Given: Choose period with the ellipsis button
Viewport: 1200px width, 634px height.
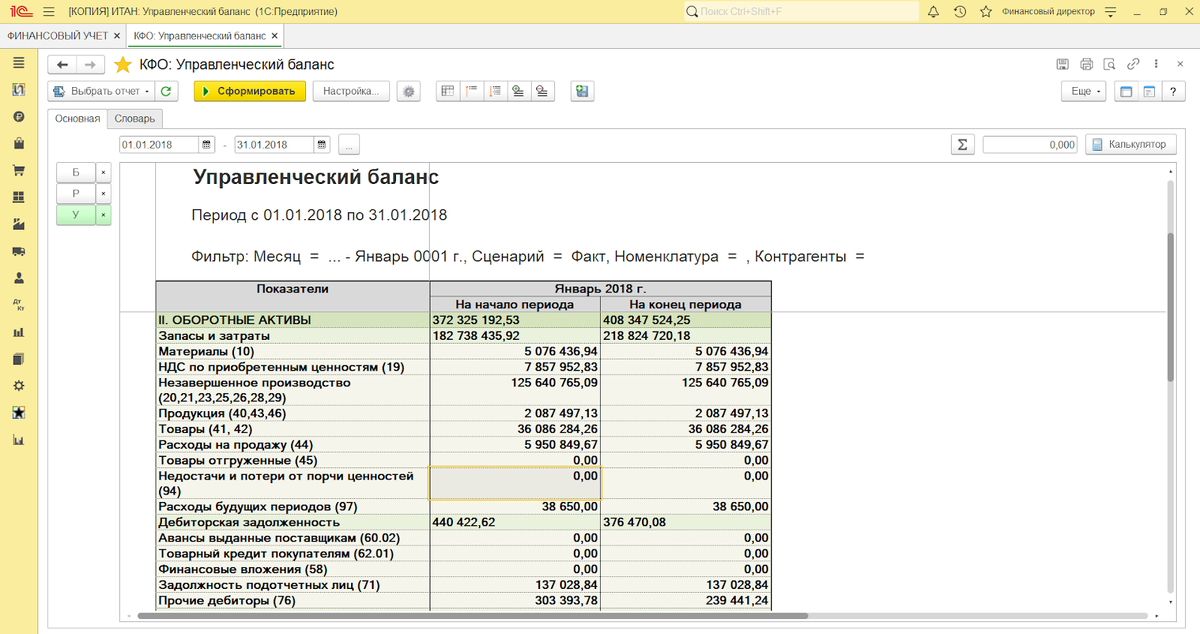Looking at the screenshot, I should [348, 144].
